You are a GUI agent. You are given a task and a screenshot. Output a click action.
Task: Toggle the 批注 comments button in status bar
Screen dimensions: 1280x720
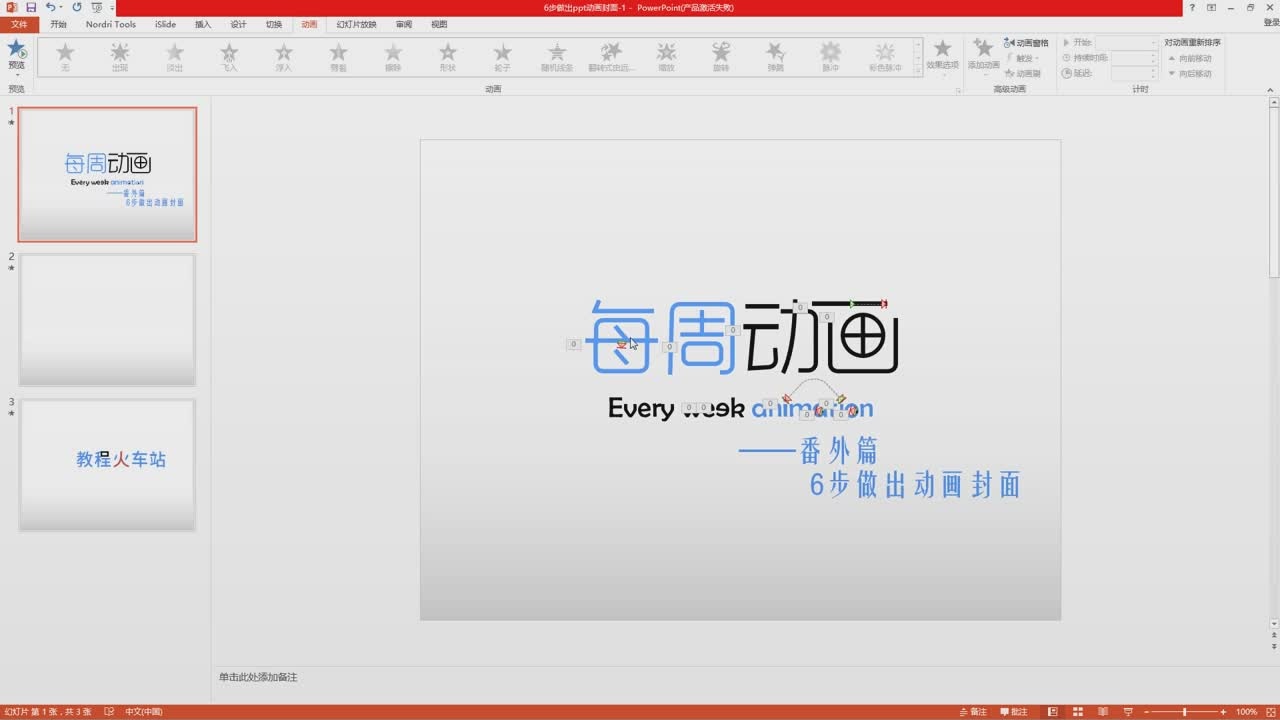(1013, 712)
